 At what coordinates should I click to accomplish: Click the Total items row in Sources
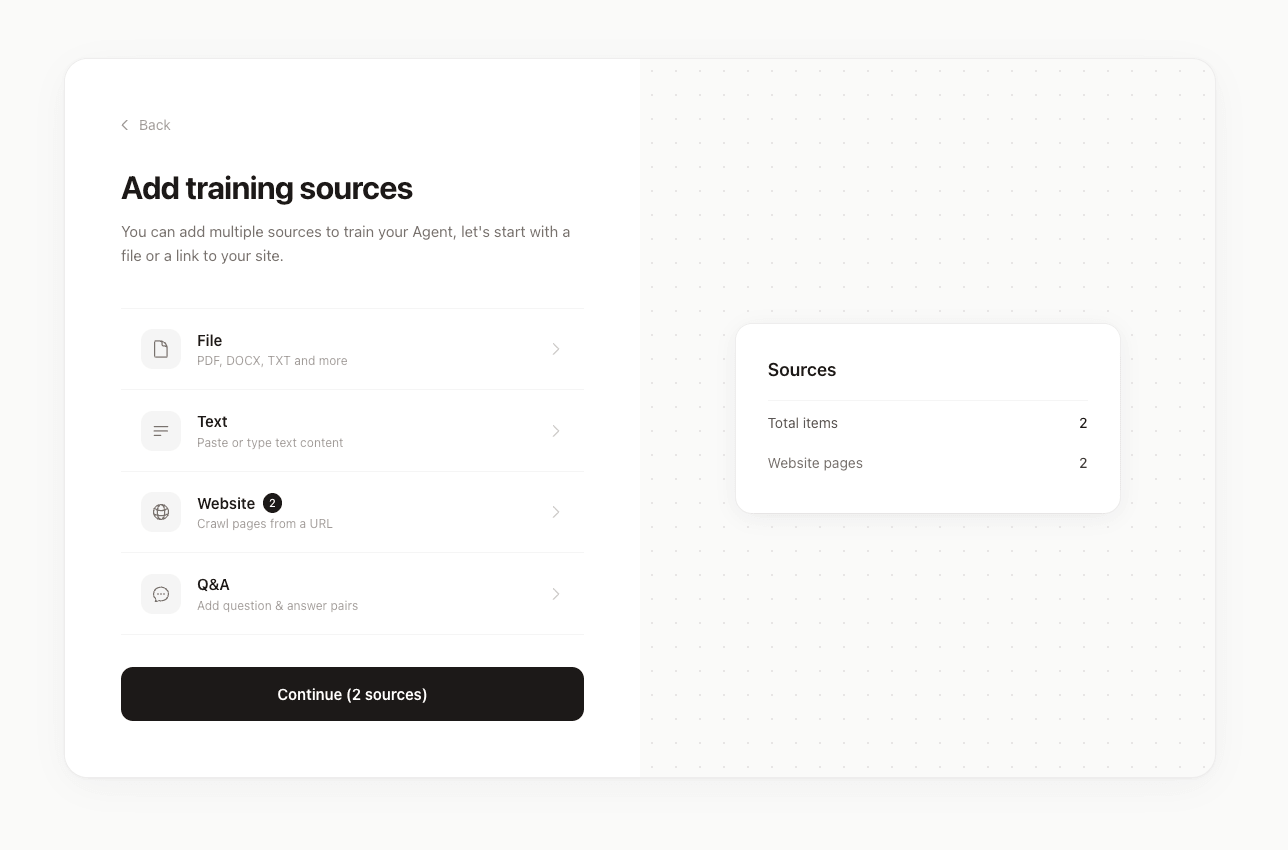[803, 423]
